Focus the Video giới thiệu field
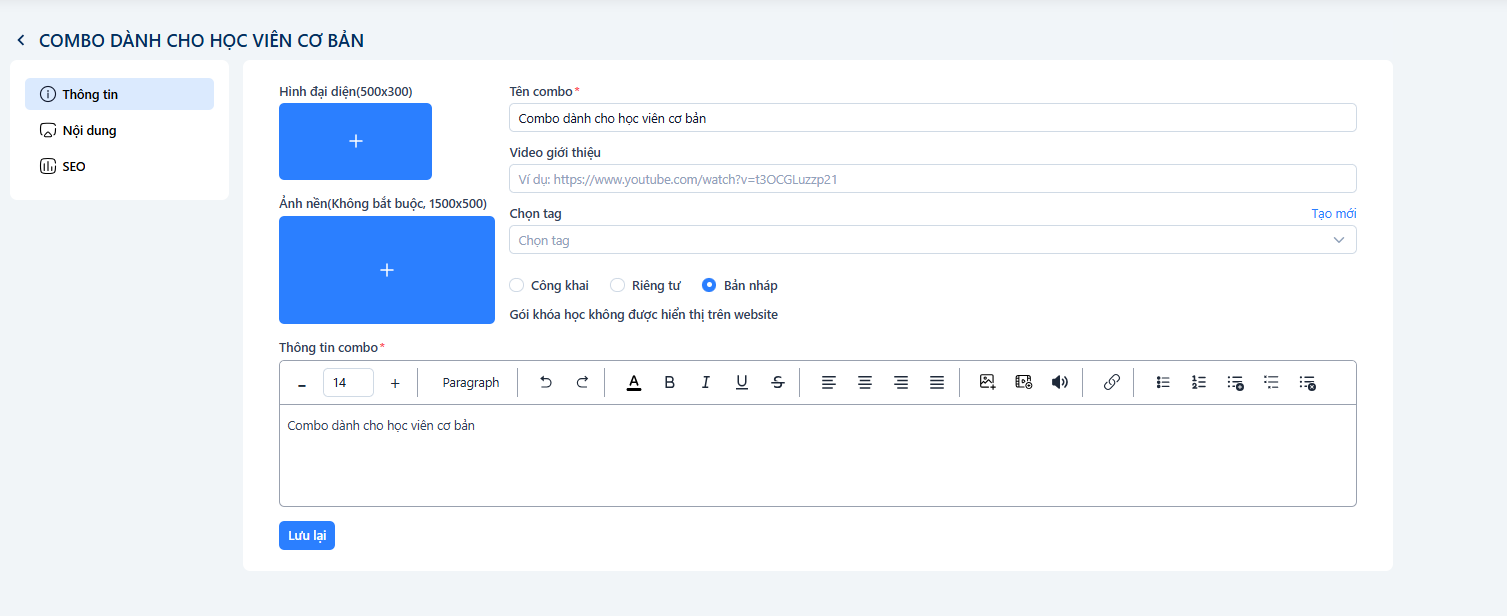 tap(932, 179)
